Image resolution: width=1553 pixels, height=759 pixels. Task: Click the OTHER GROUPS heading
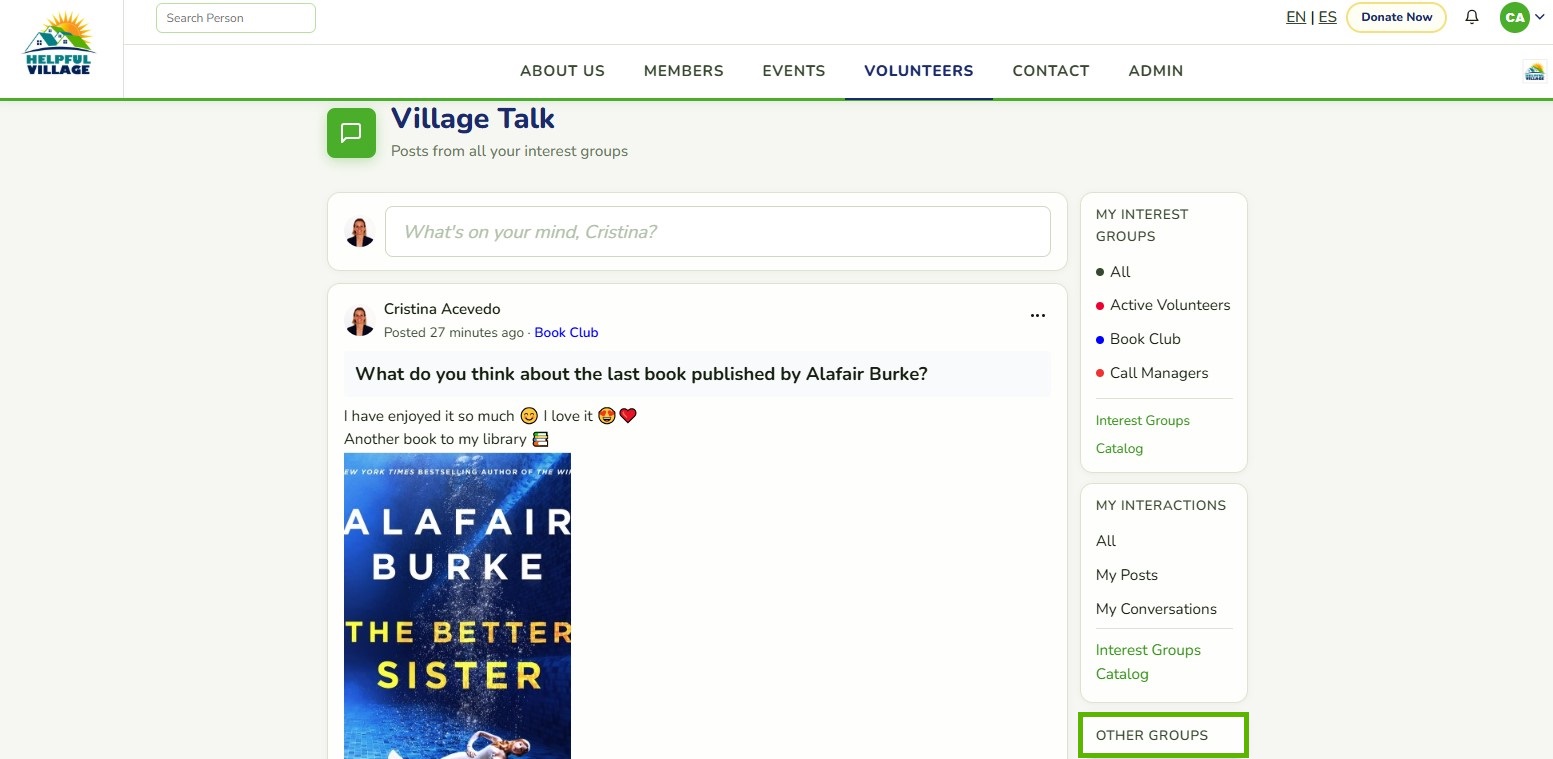[1152, 735]
